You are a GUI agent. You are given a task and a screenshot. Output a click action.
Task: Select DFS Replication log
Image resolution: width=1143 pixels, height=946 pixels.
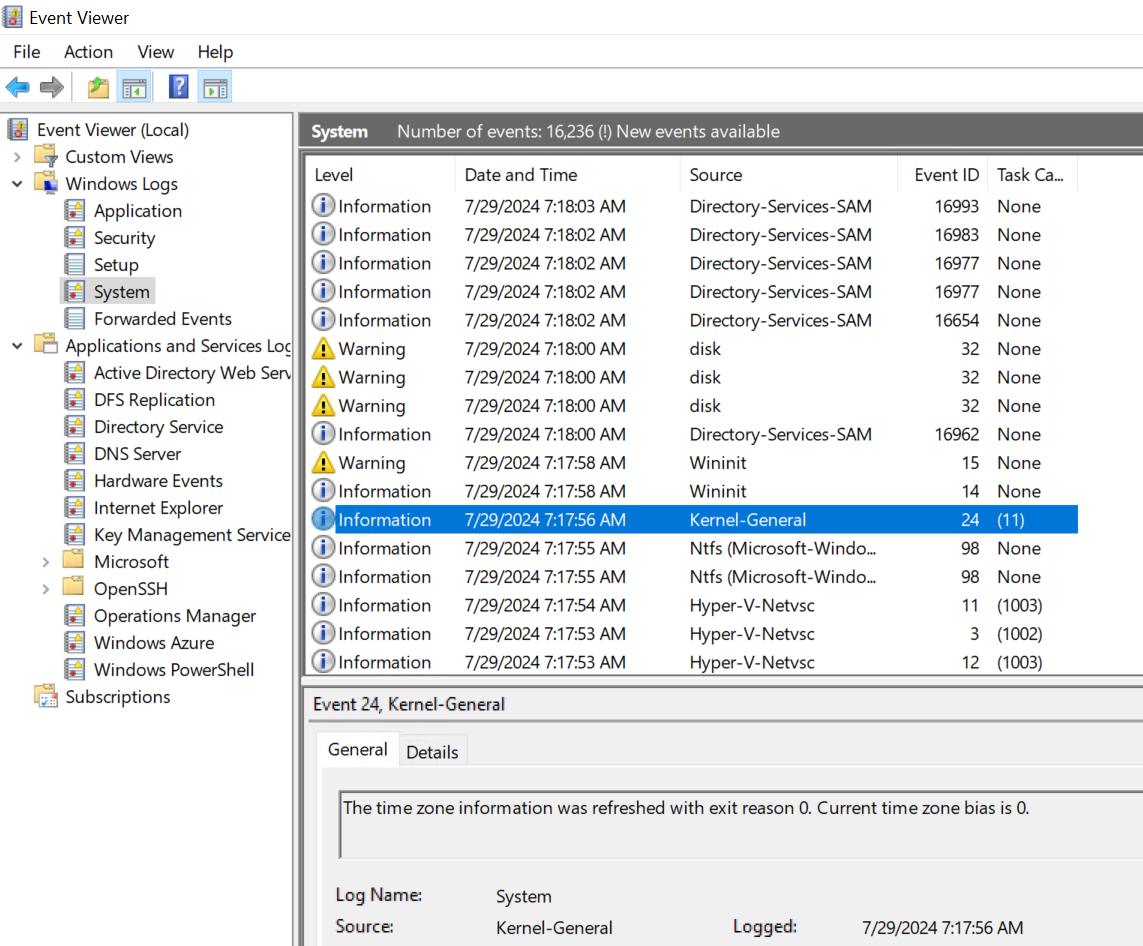point(155,399)
